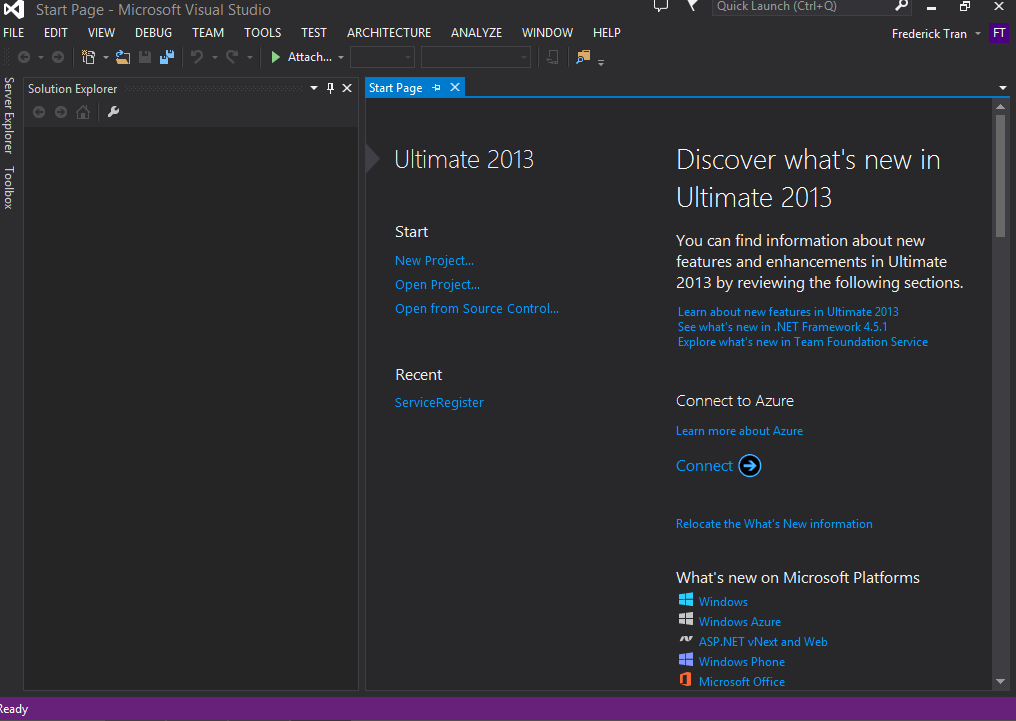The height and width of the screenshot is (721, 1016).
Task: Open the EDIT menu
Action: click(56, 32)
